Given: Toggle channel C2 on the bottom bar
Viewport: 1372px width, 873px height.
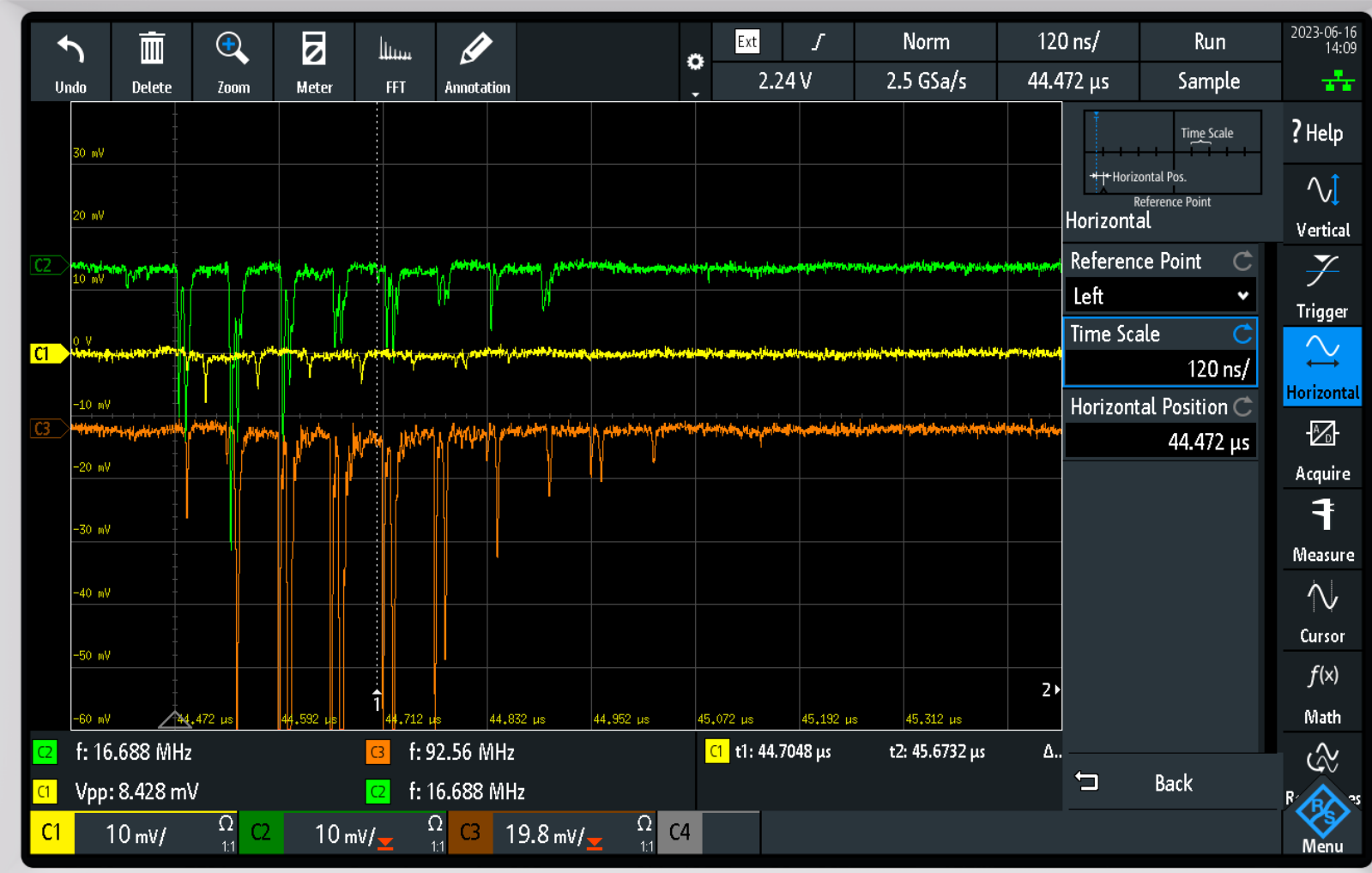Looking at the screenshot, I should click(x=261, y=833).
